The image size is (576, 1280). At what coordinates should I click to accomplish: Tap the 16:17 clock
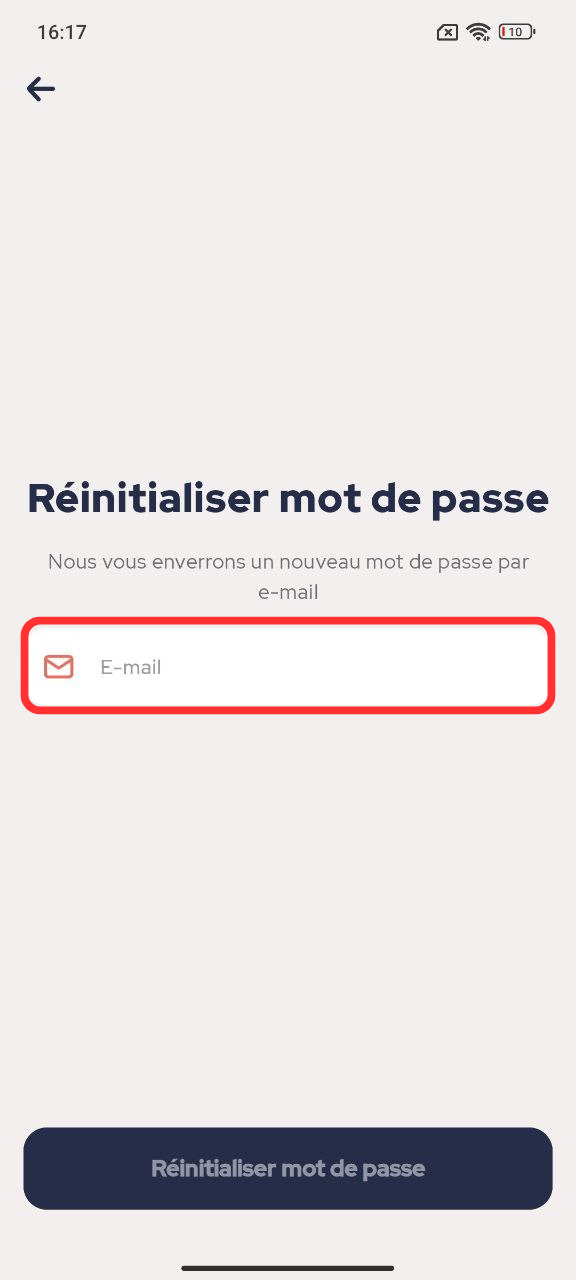coord(62,32)
